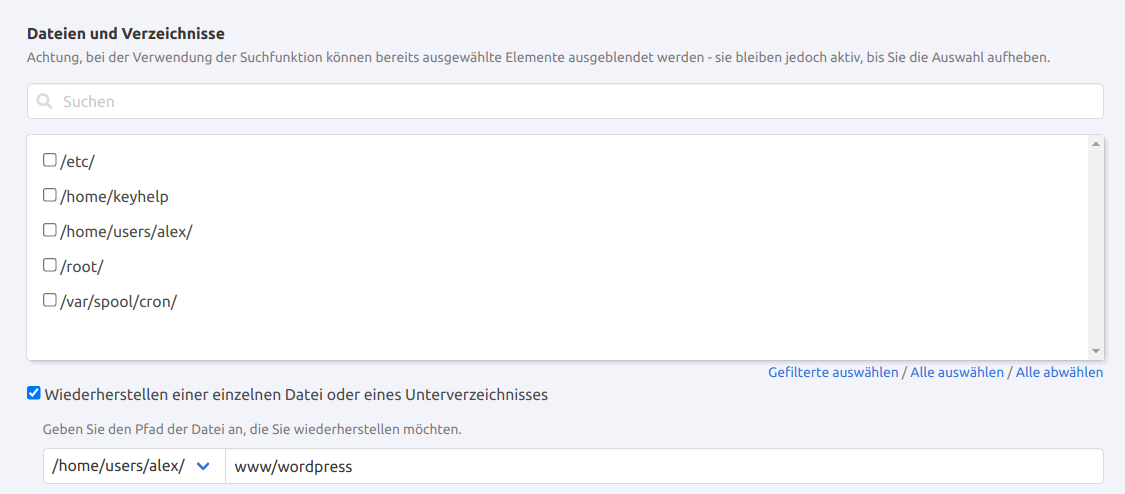The height and width of the screenshot is (494, 1125).
Task: Click the directory list scrollbar track
Action: click(1096, 250)
